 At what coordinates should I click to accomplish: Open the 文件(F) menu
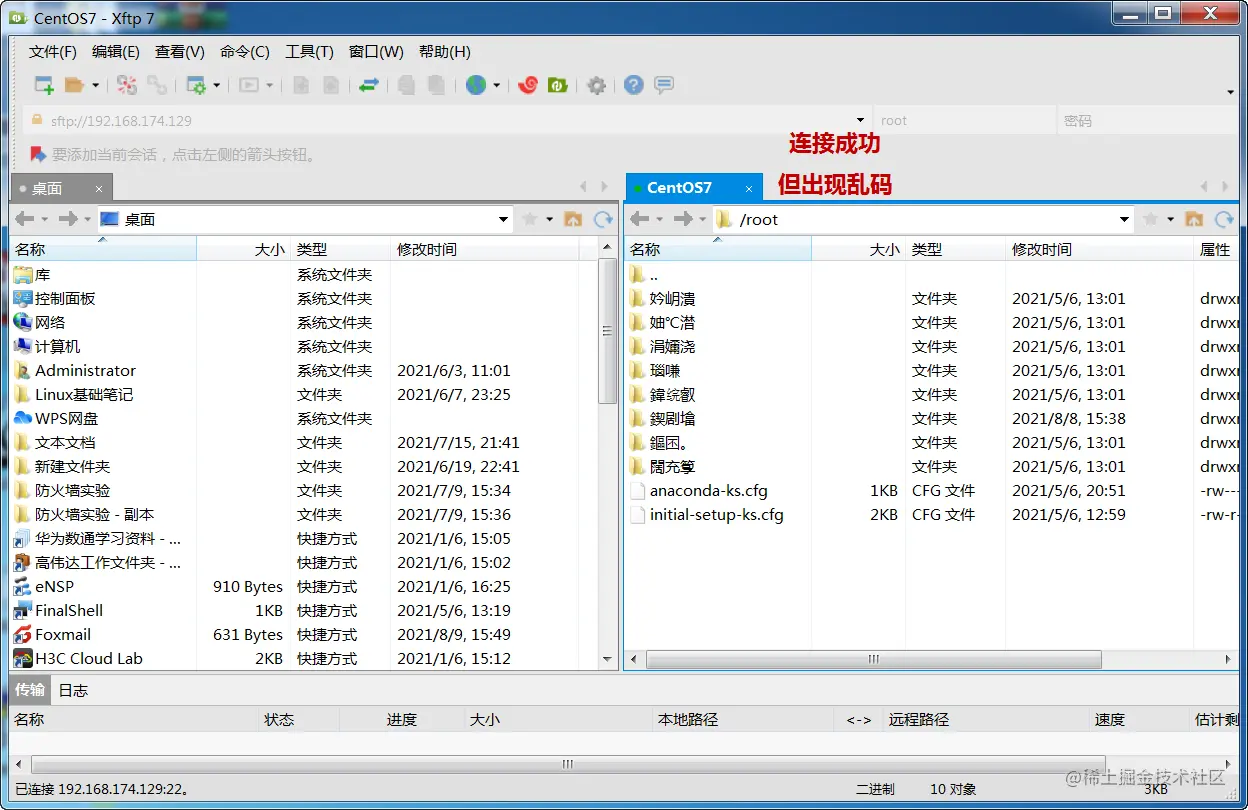tap(53, 52)
